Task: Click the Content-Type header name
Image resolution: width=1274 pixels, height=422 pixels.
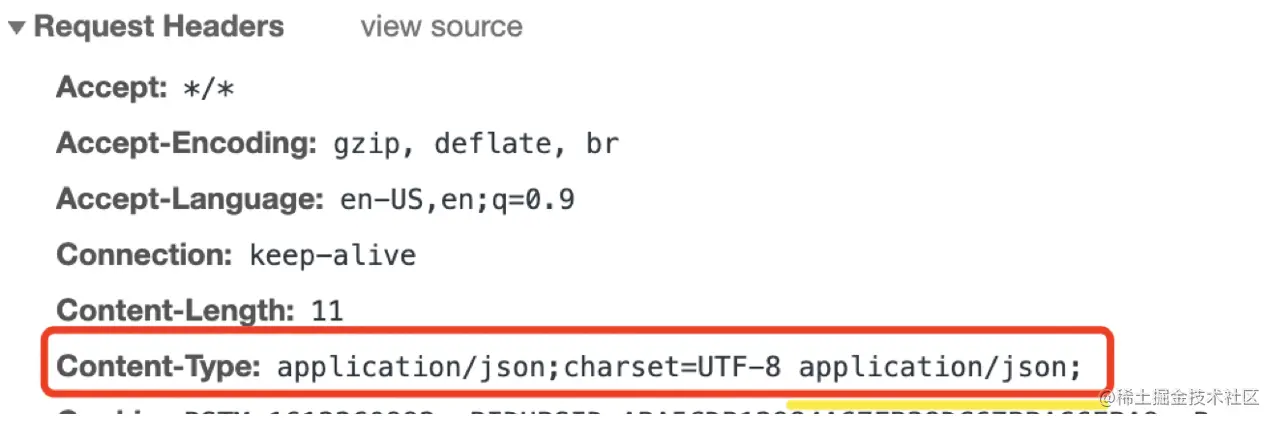Action: click(x=158, y=366)
